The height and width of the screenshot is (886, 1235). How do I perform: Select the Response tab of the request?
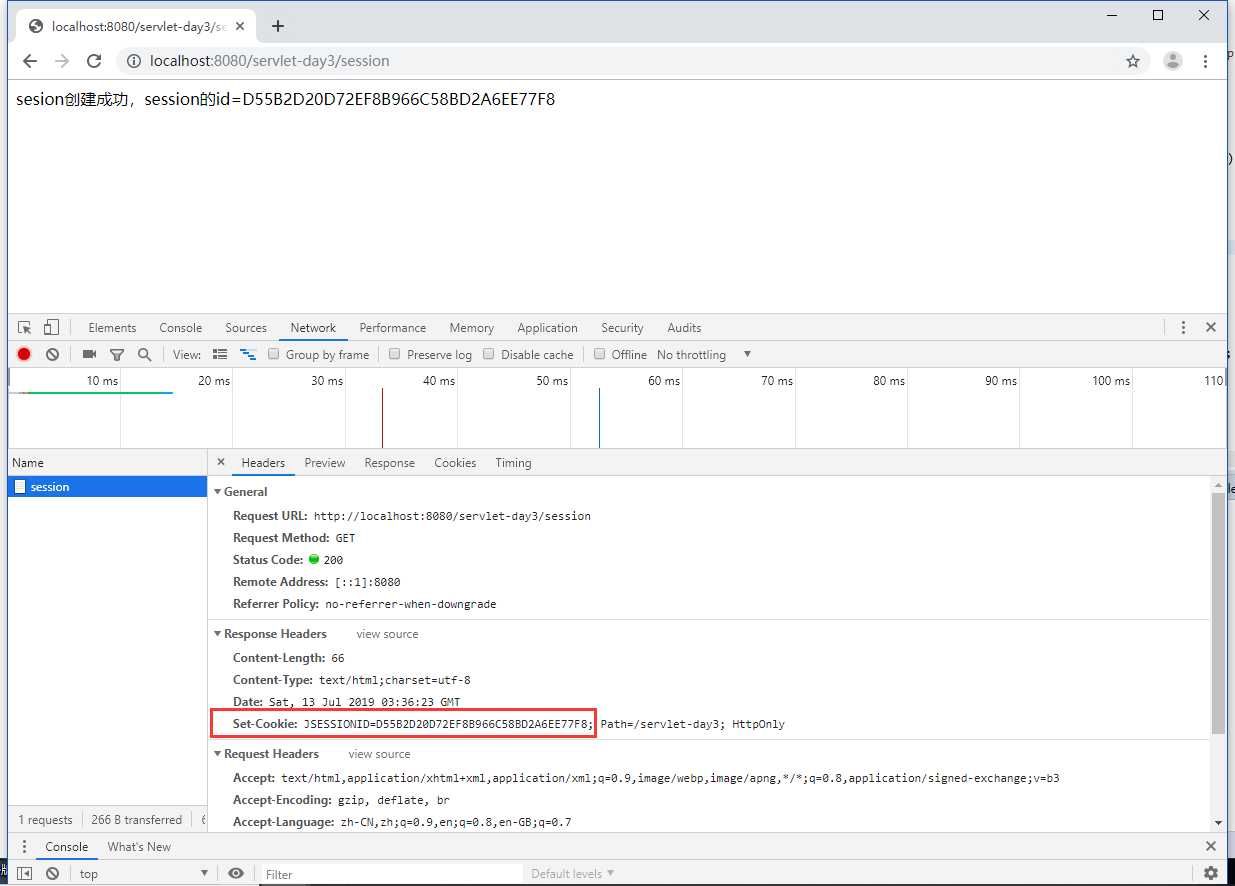[x=390, y=462]
